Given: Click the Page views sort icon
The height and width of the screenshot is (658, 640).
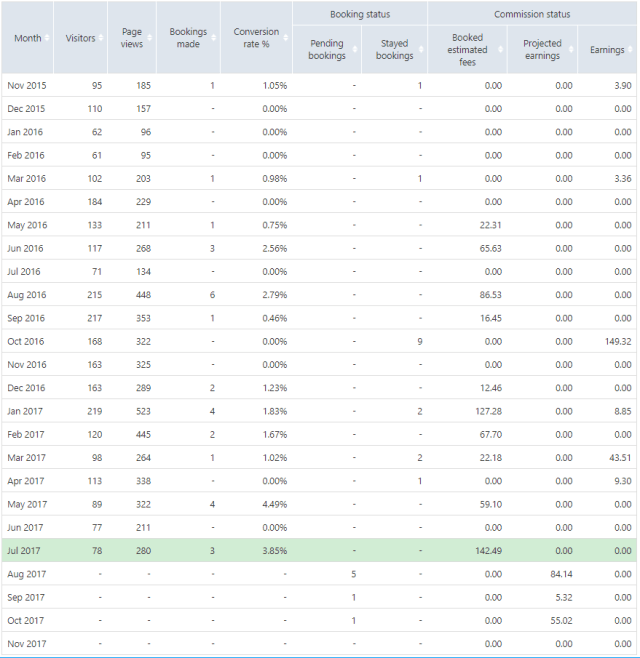Looking at the screenshot, I should [x=149, y=39].
